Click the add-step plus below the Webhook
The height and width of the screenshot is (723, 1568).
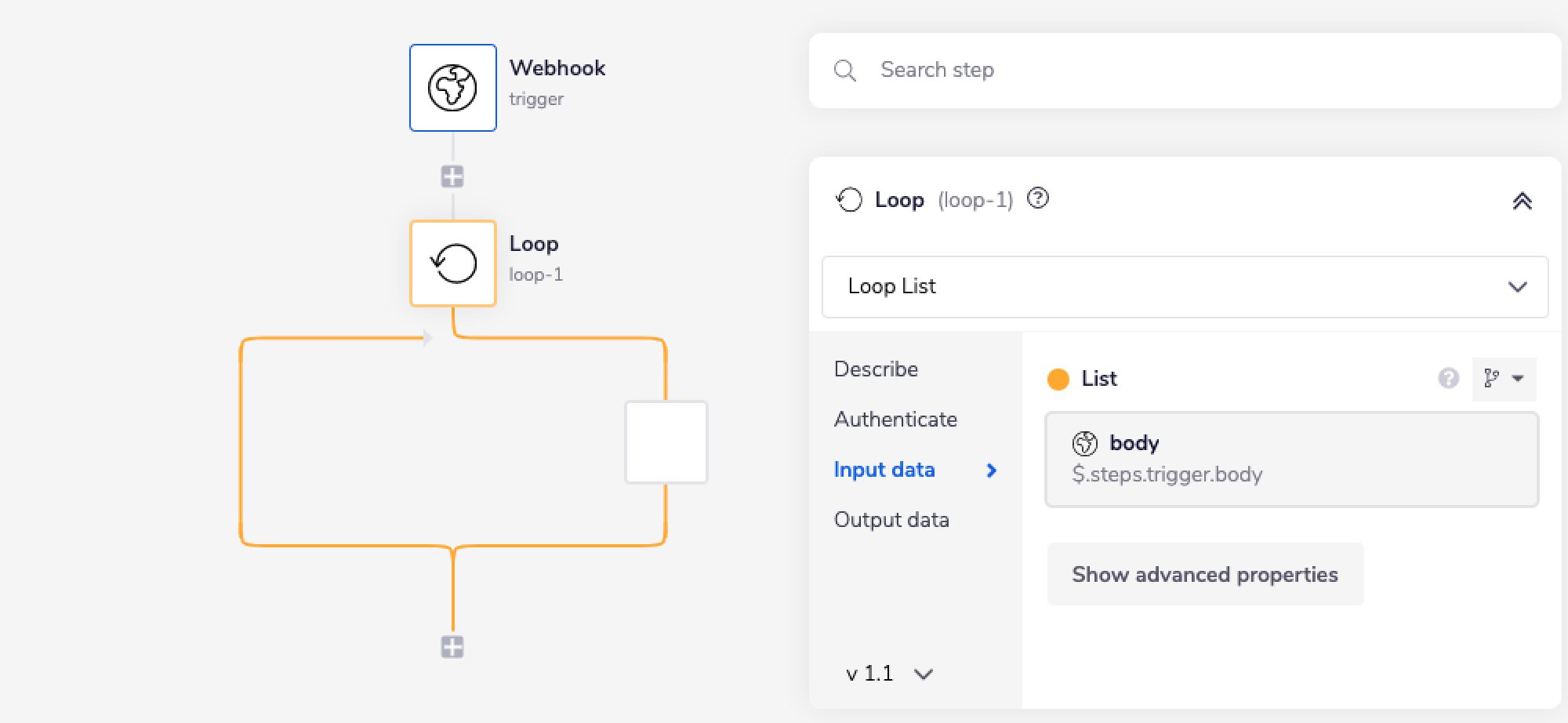(x=452, y=176)
